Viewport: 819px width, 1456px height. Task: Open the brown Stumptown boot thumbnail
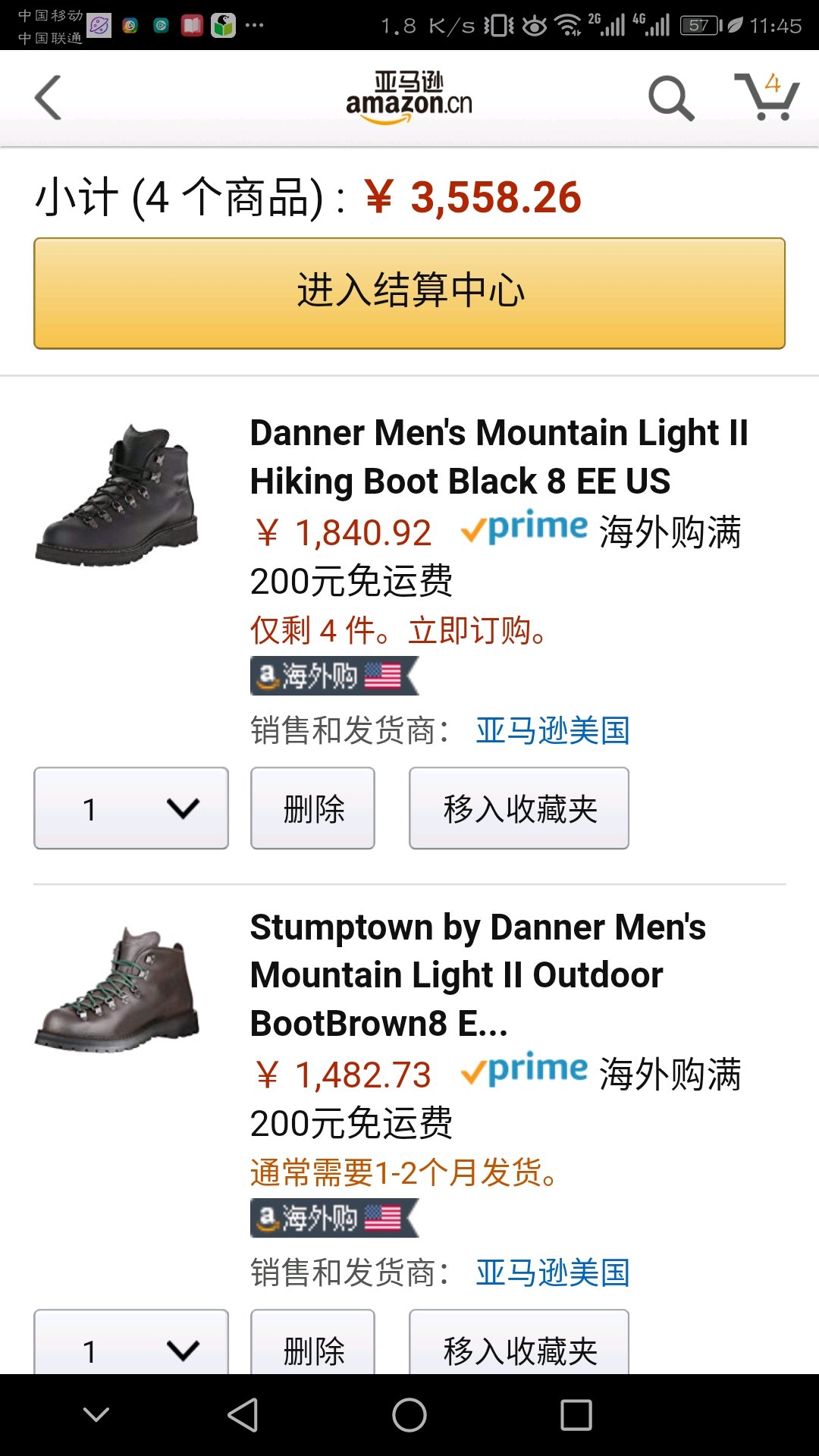[x=118, y=990]
